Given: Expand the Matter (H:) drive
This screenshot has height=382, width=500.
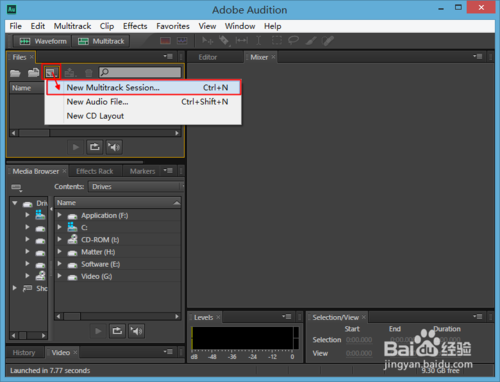Looking at the screenshot, I should tap(59, 251).
